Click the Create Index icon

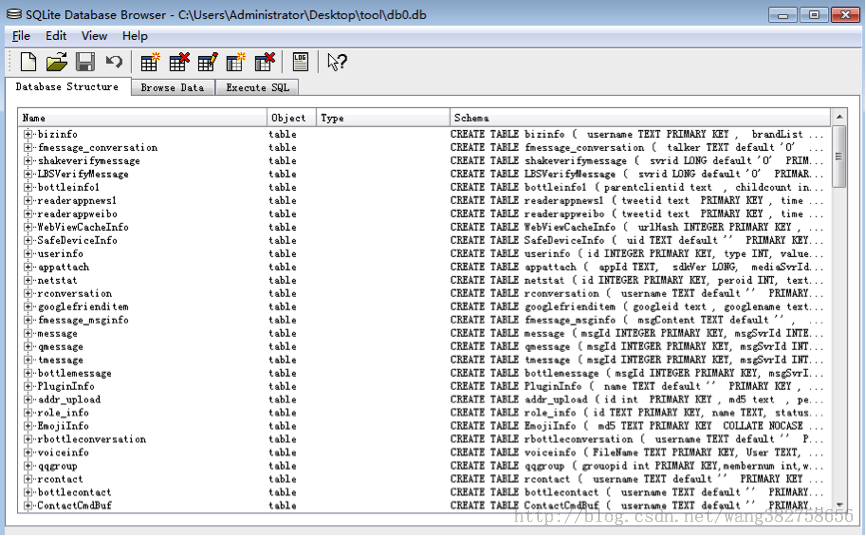[x=236, y=62]
